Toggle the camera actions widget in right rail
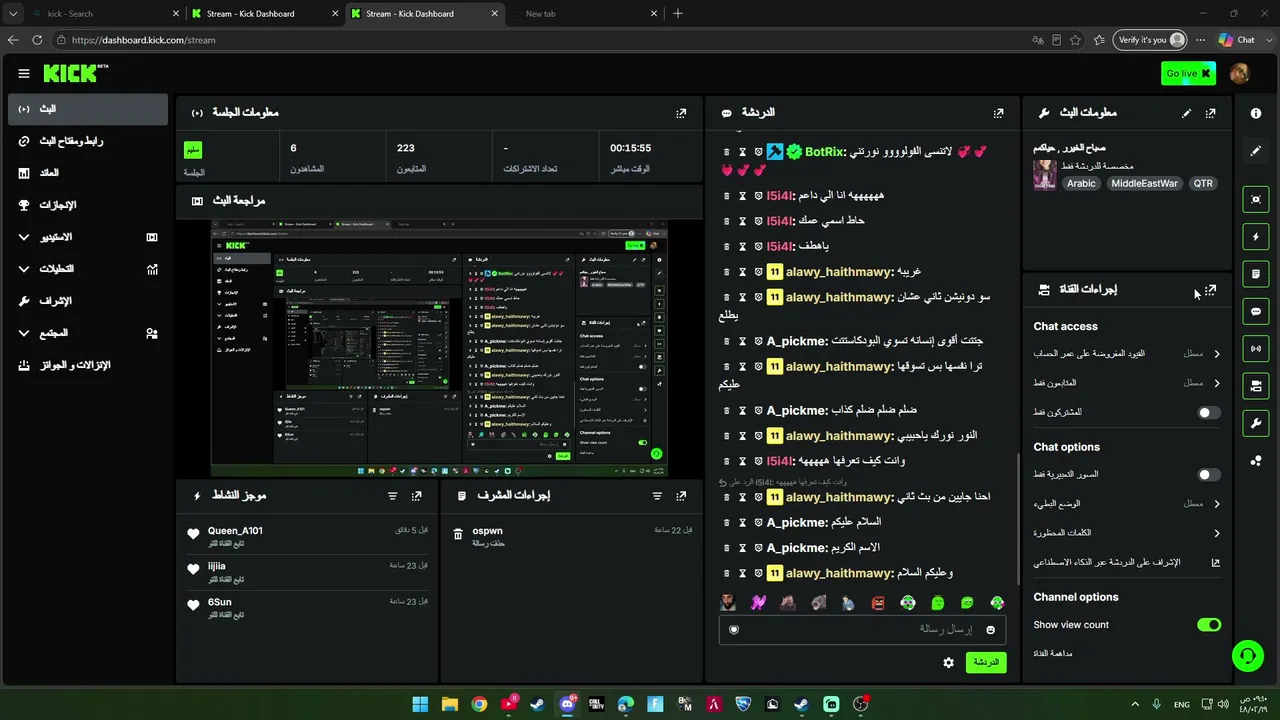Screen dimensions: 1280x720 coord(1256,385)
